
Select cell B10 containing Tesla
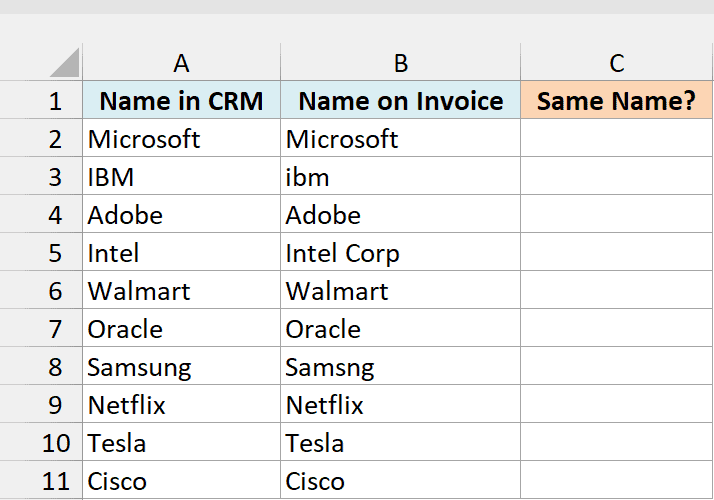(x=401, y=443)
